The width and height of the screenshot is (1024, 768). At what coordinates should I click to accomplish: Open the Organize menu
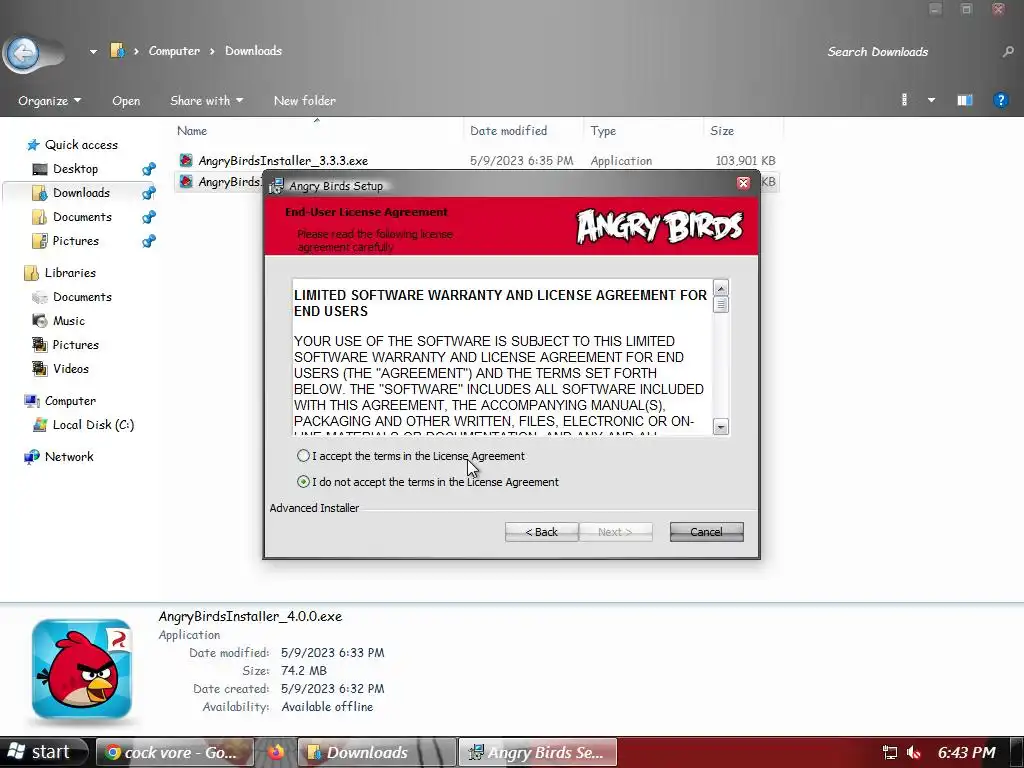(x=50, y=101)
